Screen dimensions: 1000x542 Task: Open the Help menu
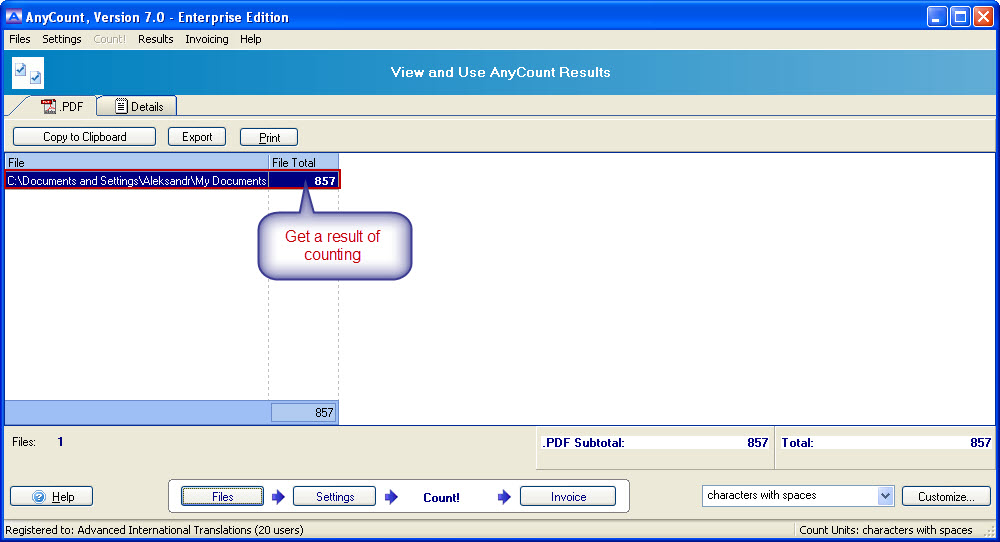click(251, 39)
